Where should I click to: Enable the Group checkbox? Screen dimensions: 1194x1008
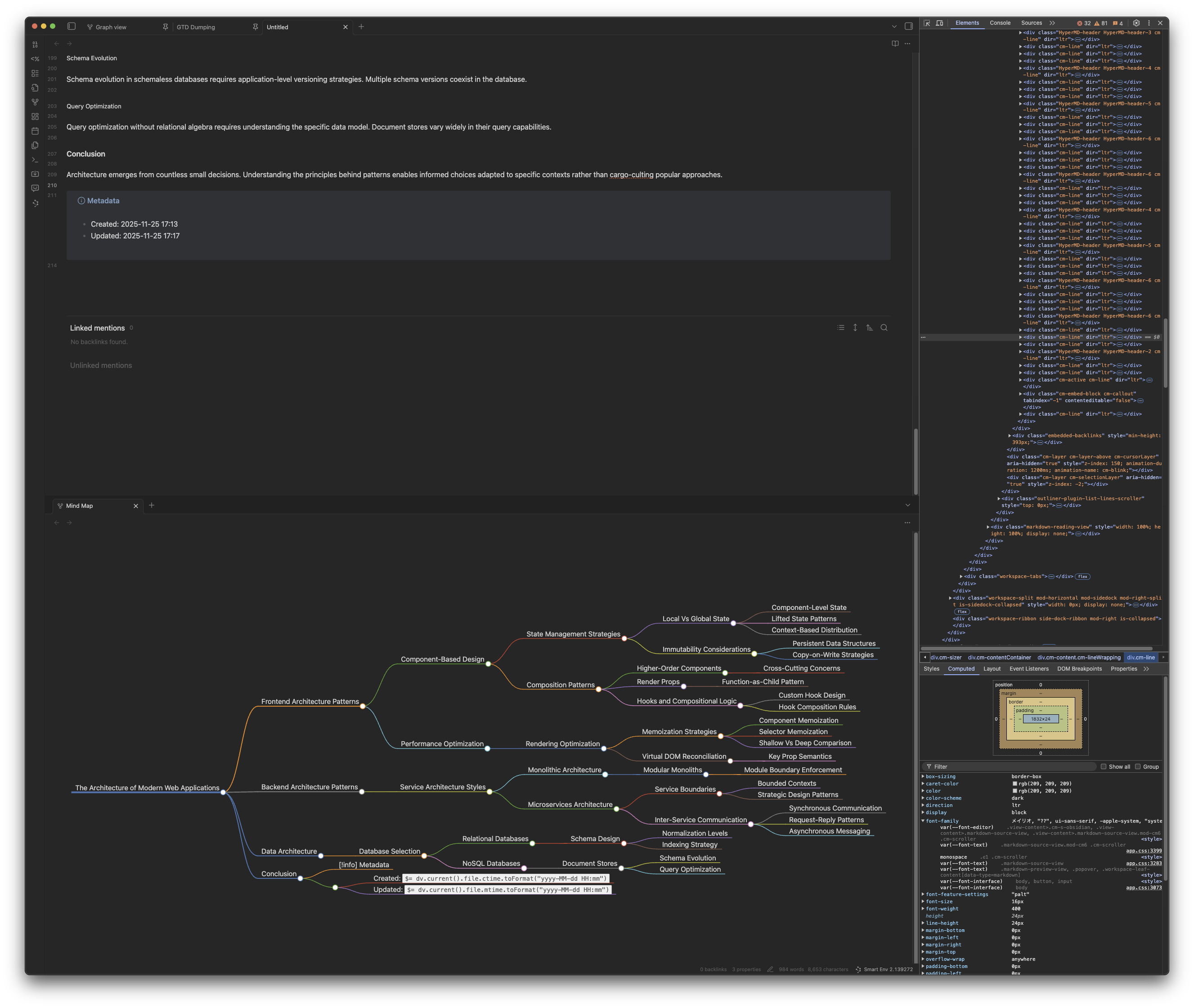point(1137,767)
